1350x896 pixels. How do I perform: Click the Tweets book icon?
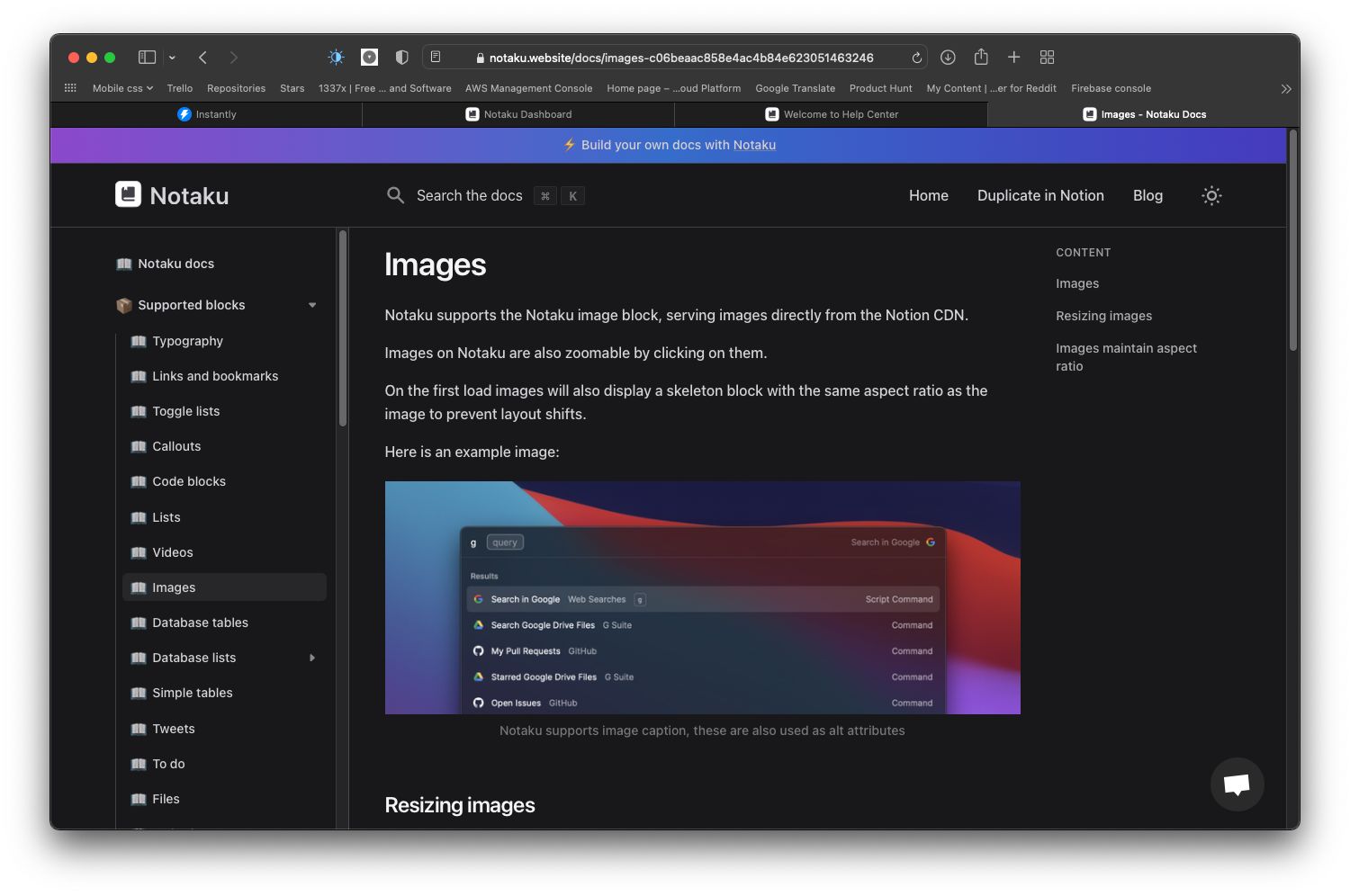click(x=139, y=729)
